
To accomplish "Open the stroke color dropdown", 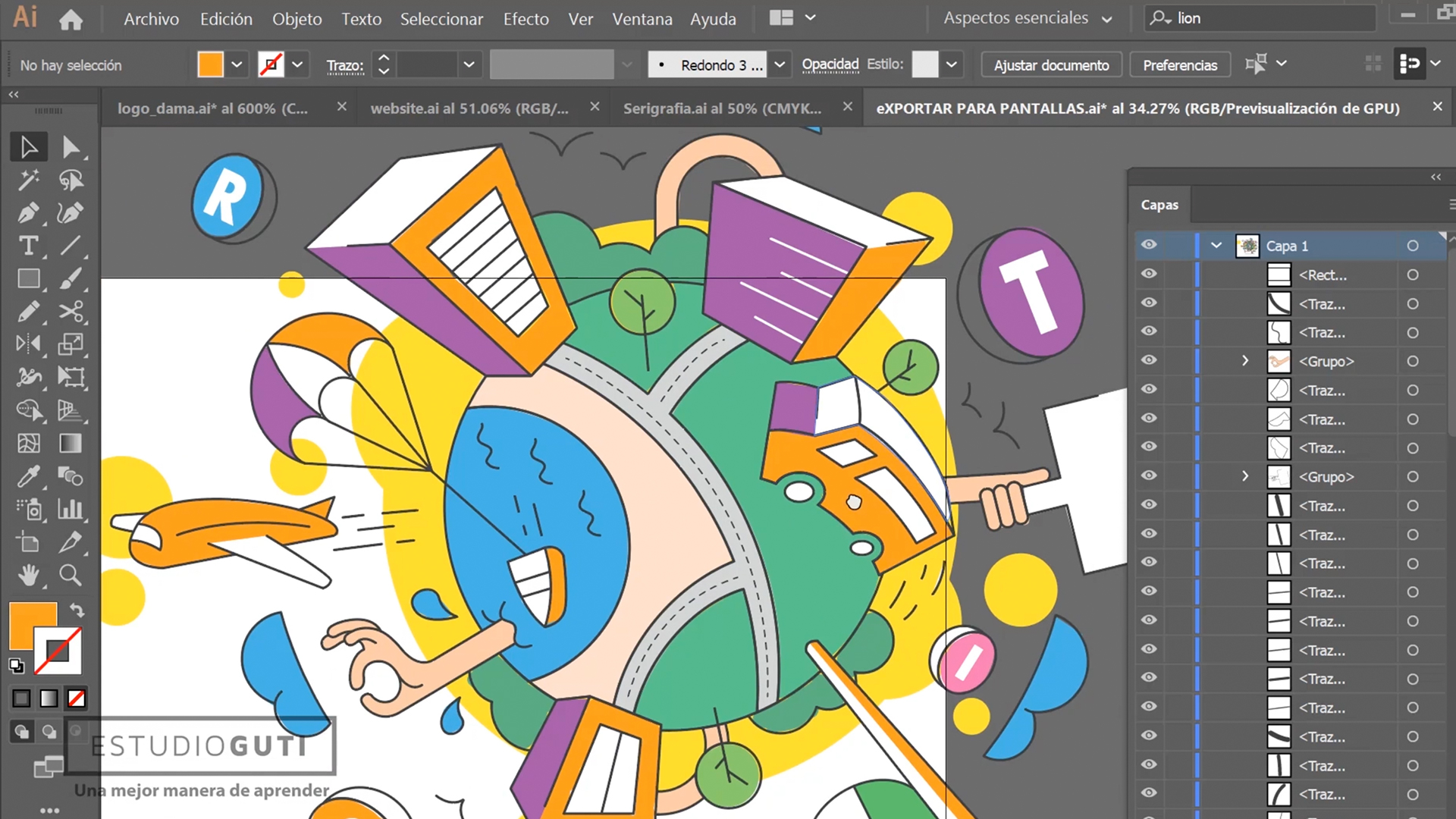I will click(297, 65).
